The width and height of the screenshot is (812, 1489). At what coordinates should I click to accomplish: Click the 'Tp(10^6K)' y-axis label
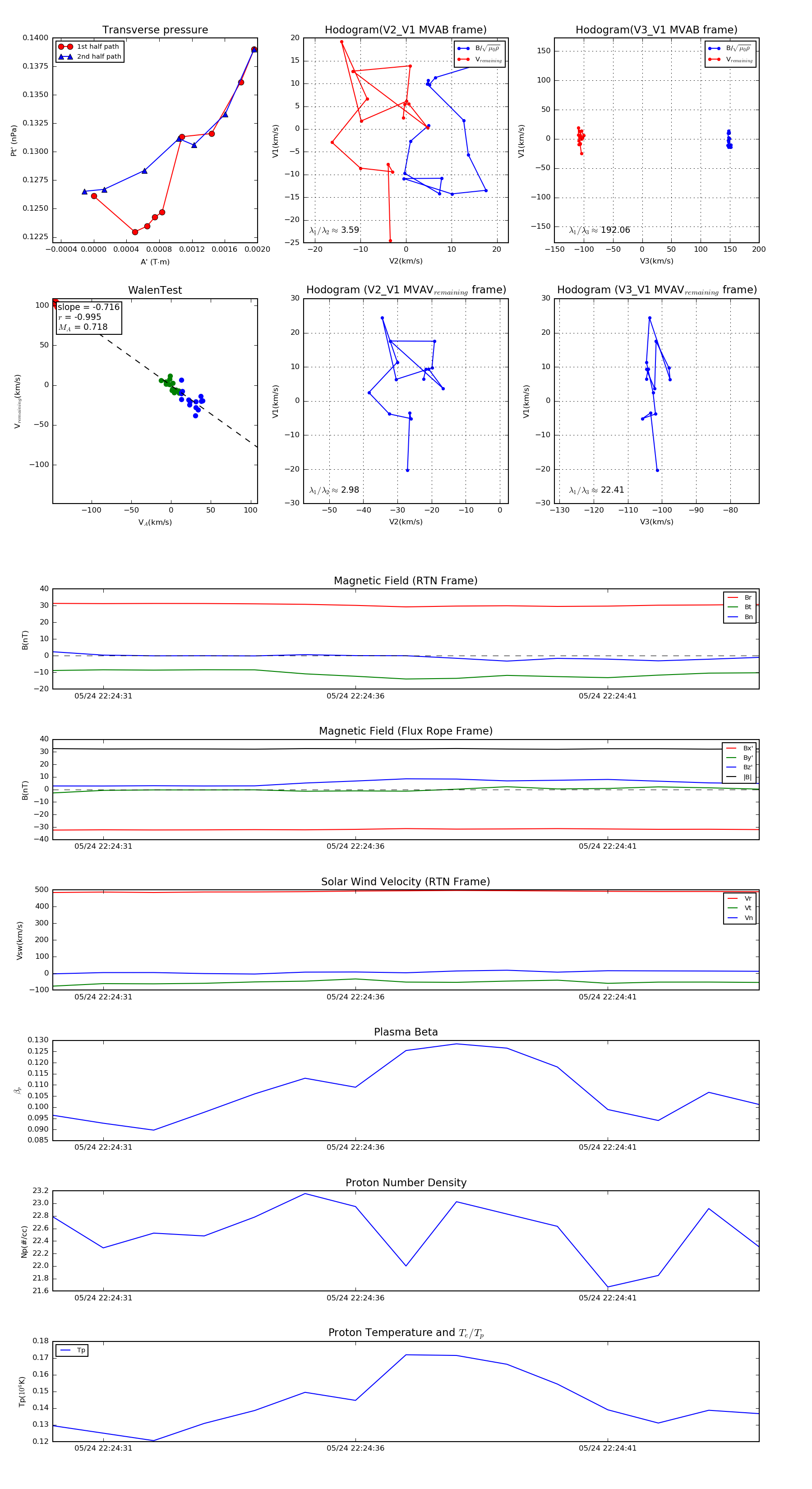point(22,1392)
